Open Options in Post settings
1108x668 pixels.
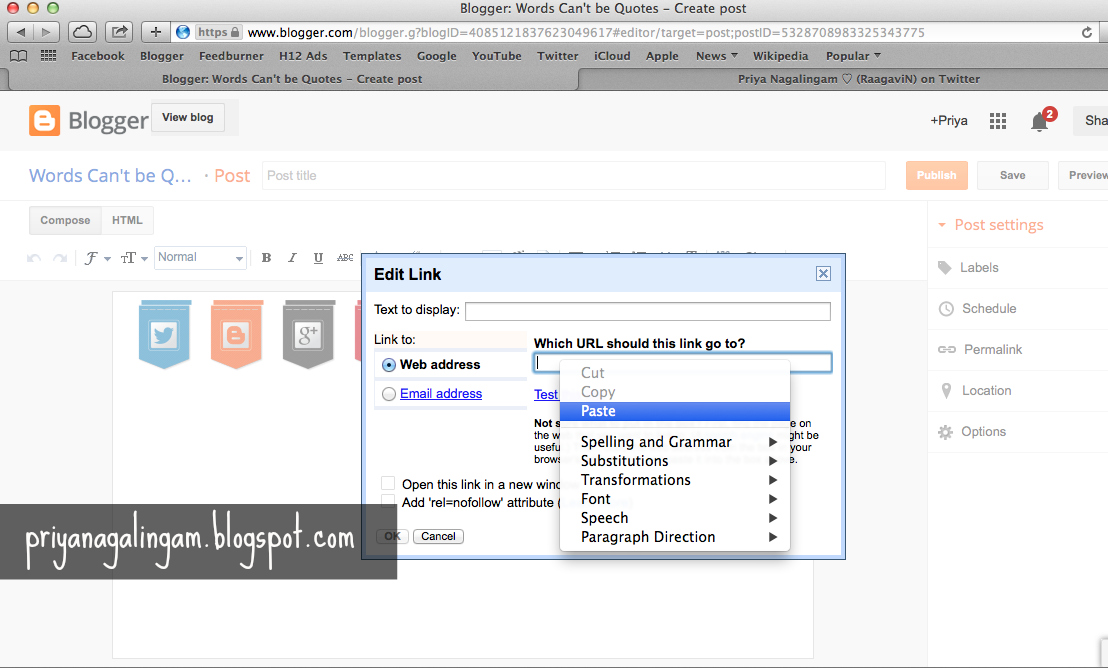983,432
